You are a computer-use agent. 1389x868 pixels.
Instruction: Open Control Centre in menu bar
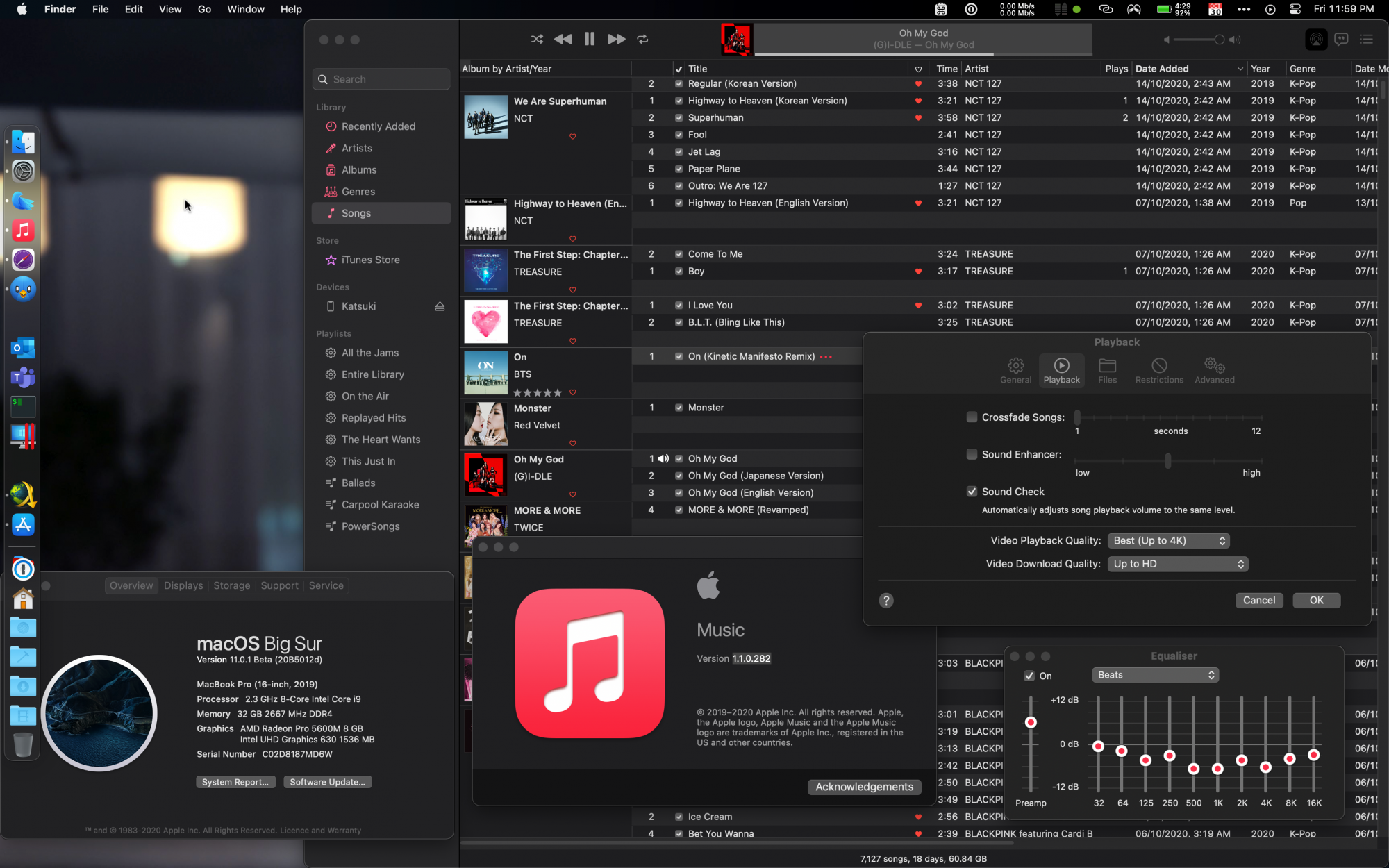click(1295, 9)
